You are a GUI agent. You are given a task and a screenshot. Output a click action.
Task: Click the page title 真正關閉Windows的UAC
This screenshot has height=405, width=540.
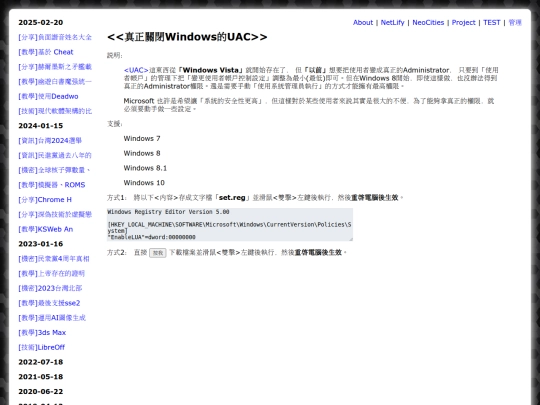(187, 37)
